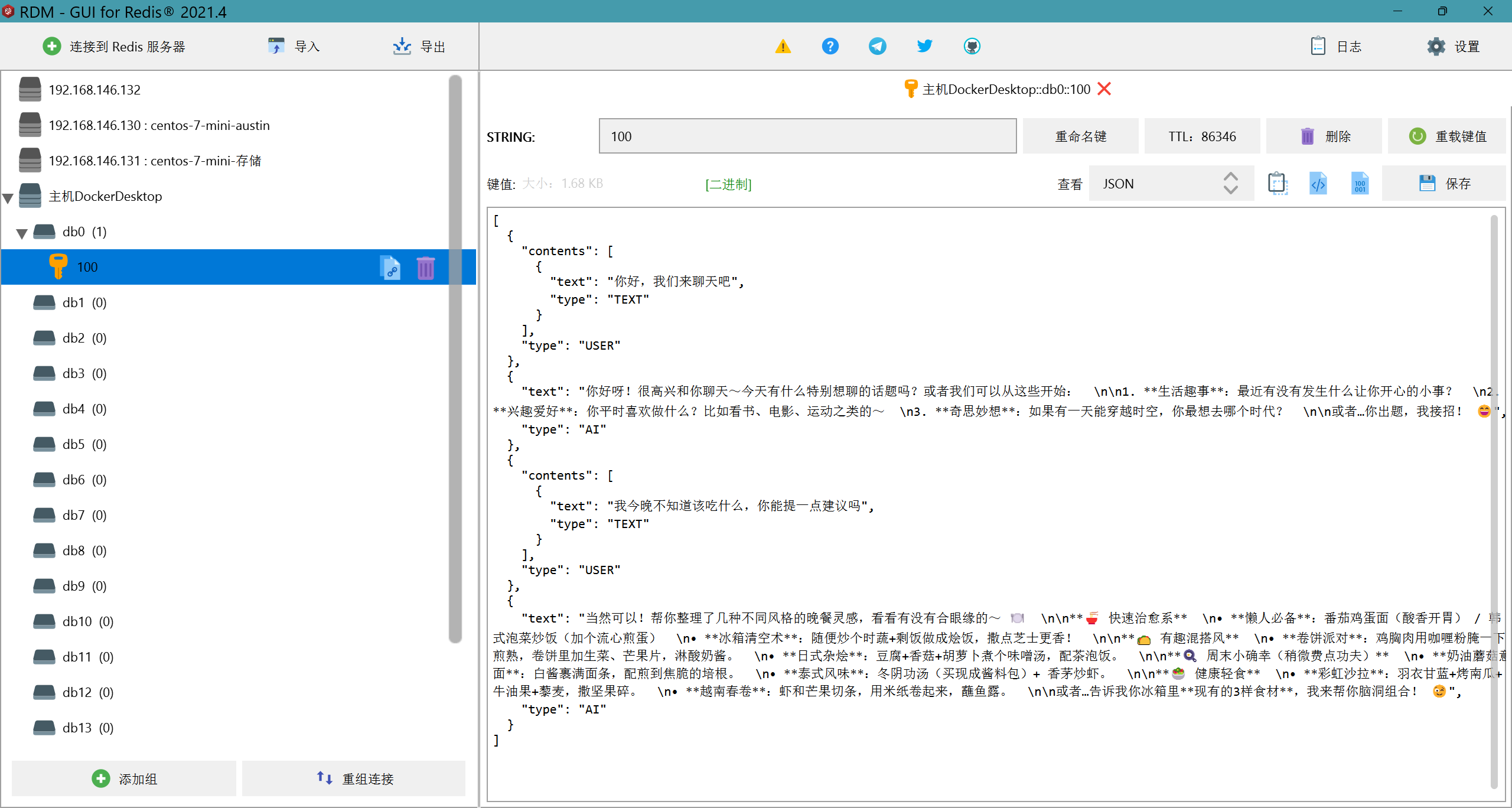
Task: Open the 日志 log view
Action: coord(1336,46)
